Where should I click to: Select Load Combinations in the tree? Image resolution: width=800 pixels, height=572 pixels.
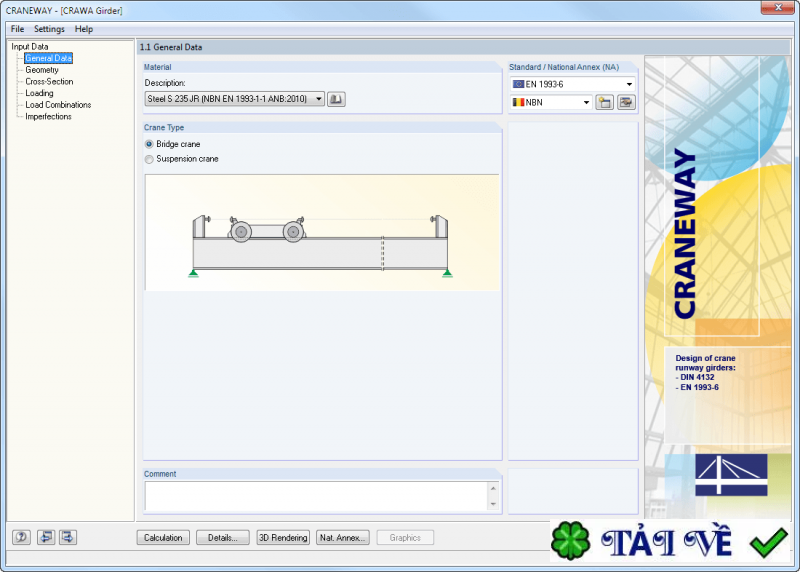(x=58, y=105)
